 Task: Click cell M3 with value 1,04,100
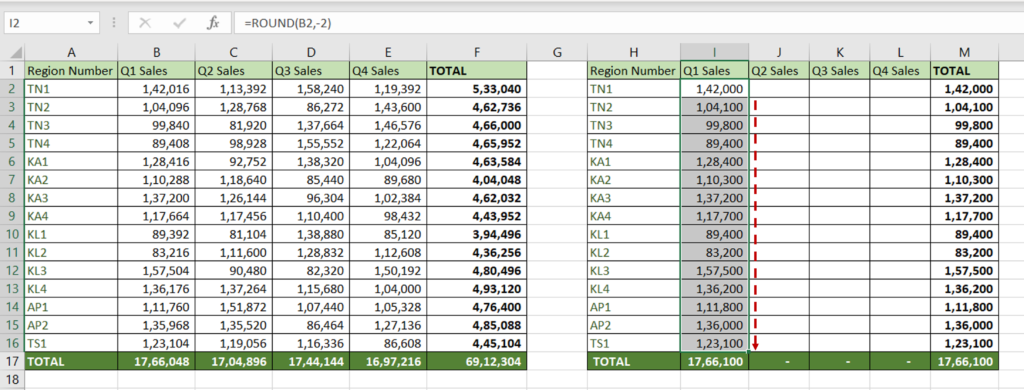(965, 107)
